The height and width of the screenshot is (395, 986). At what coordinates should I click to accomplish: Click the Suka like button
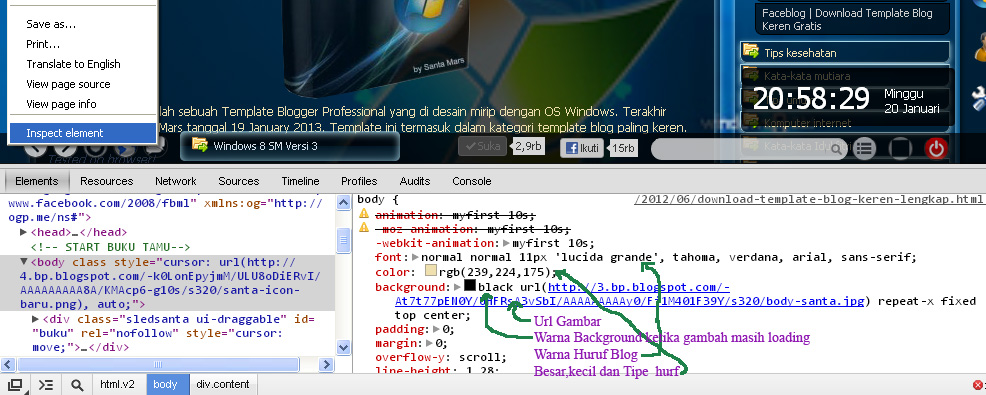coord(482,147)
